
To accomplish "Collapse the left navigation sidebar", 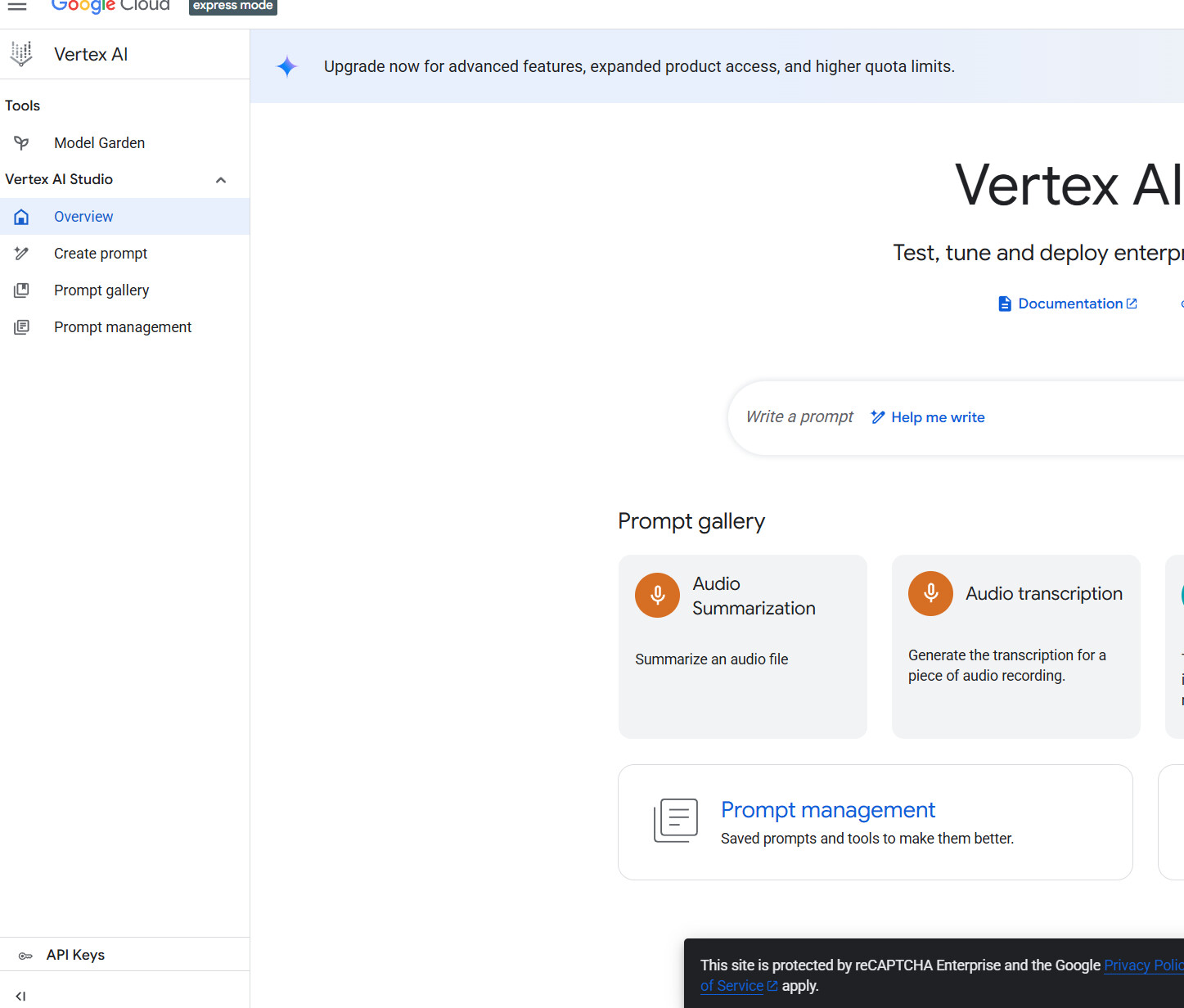I will pos(20,996).
